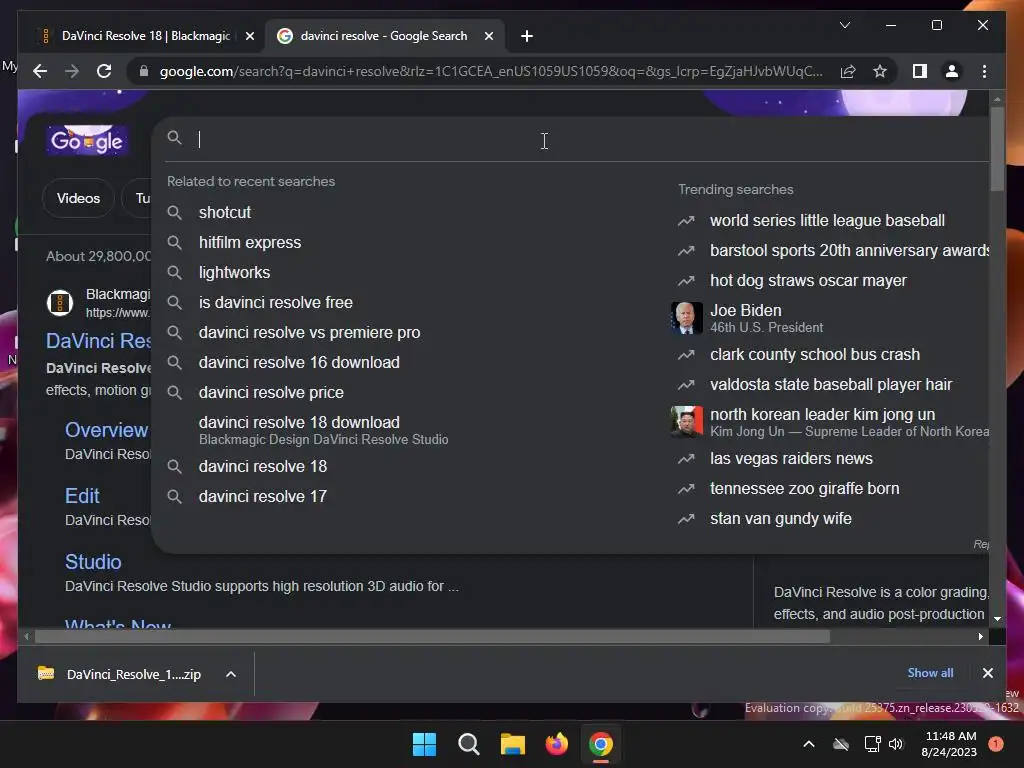Viewport: 1024px width, 768px height.
Task: Click the share page icon in address bar
Action: 848,71
